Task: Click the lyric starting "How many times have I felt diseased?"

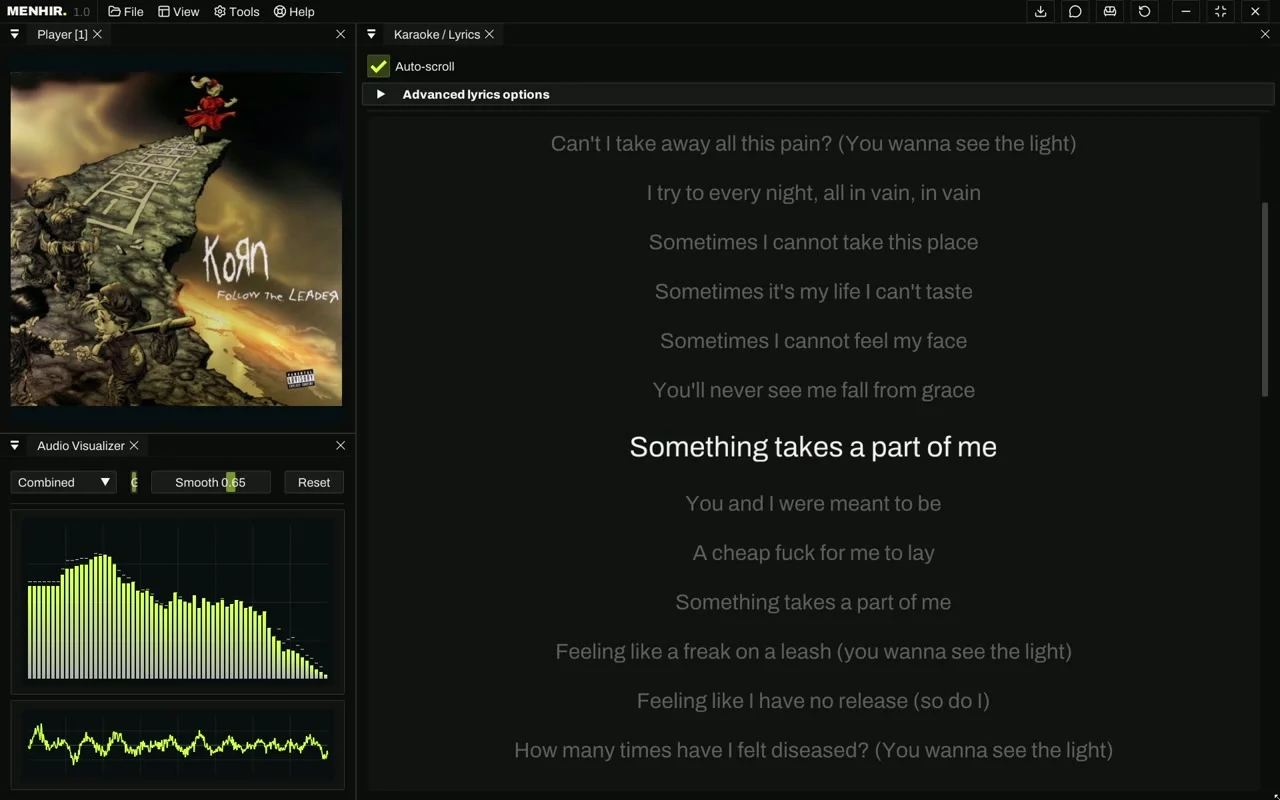Action: click(813, 750)
